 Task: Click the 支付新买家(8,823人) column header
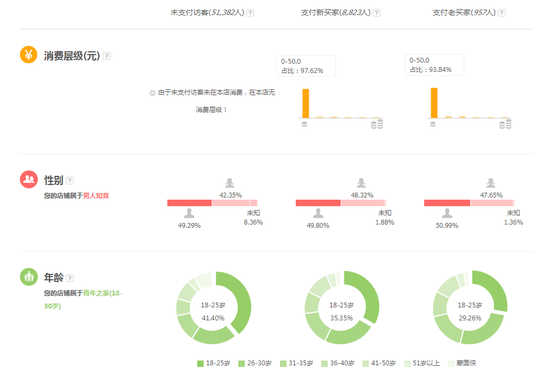tap(336, 13)
